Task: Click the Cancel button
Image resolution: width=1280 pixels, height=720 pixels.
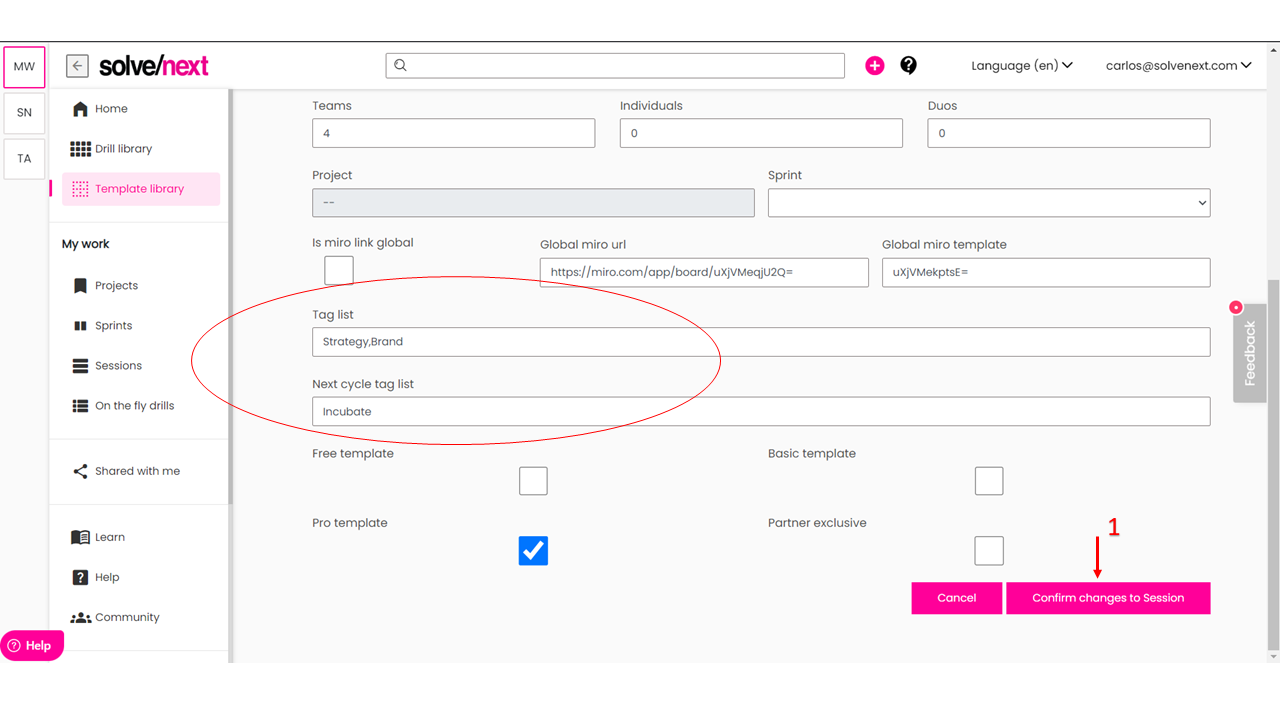Action: click(x=956, y=598)
